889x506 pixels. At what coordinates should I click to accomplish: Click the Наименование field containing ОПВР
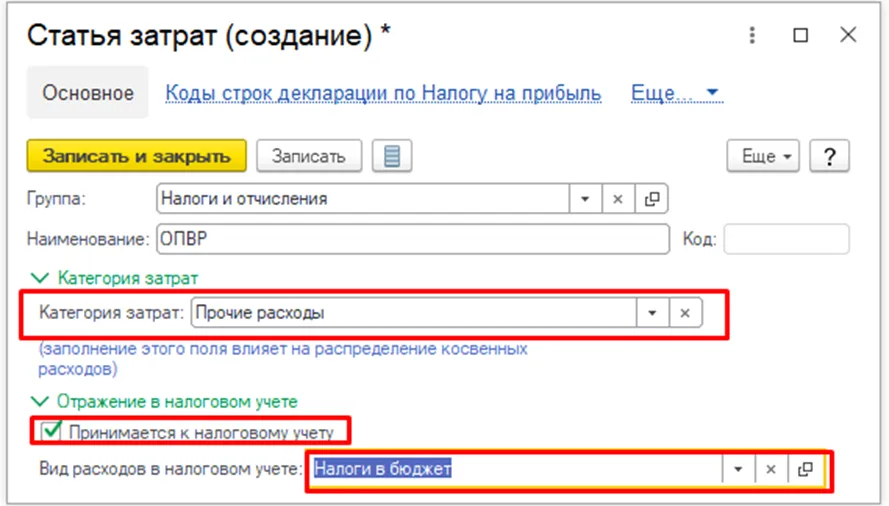coord(413,239)
